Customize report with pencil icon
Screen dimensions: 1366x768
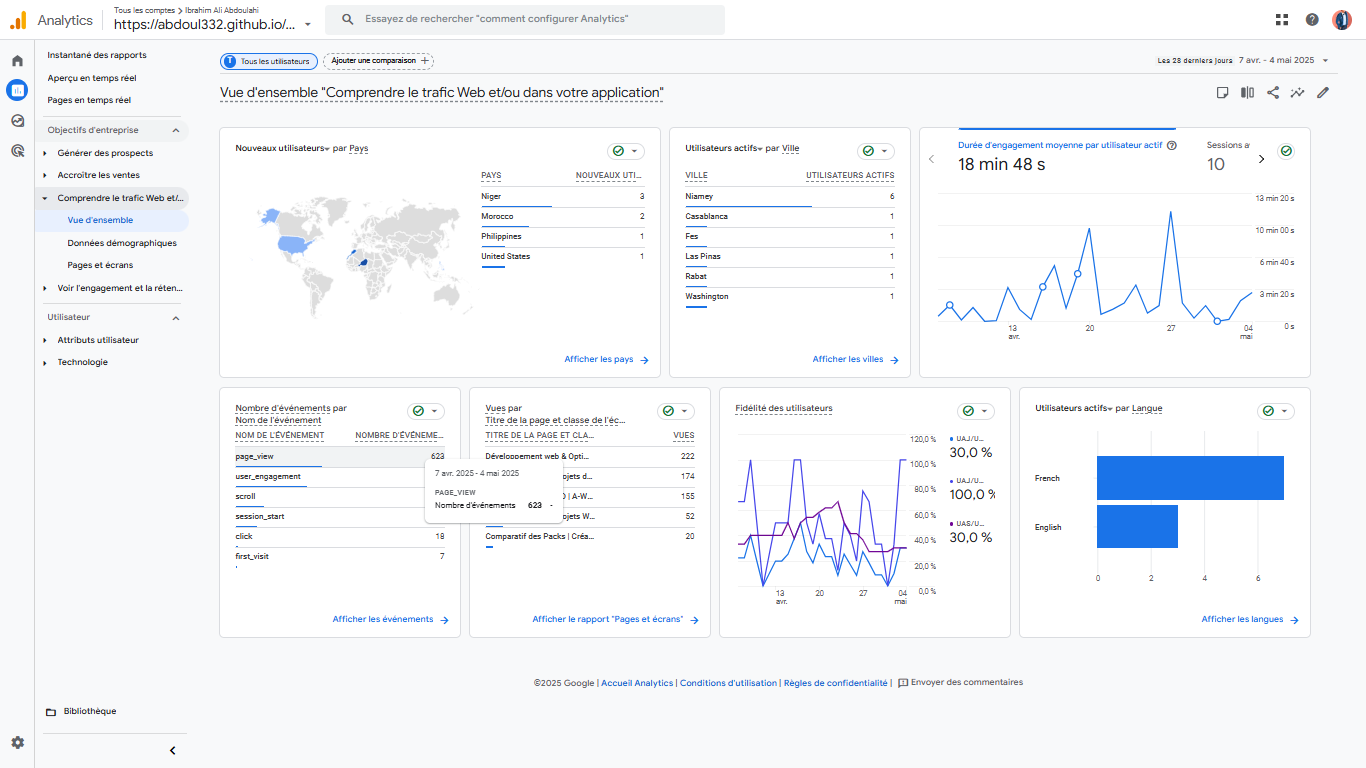(x=1323, y=93)
